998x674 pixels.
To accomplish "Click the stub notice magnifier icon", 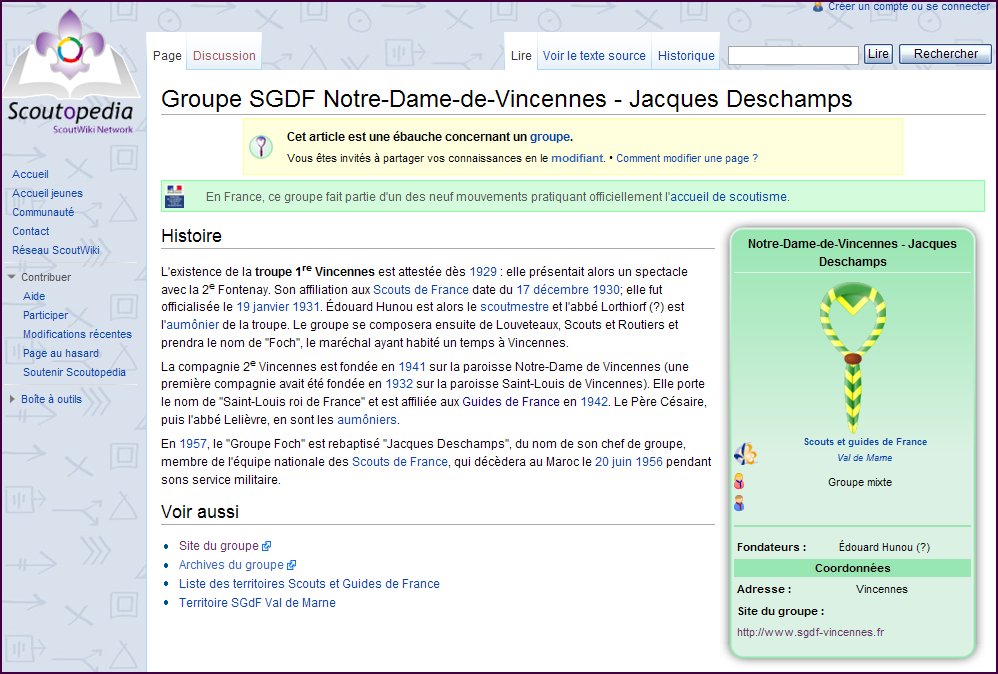I will tap(260, 147).
